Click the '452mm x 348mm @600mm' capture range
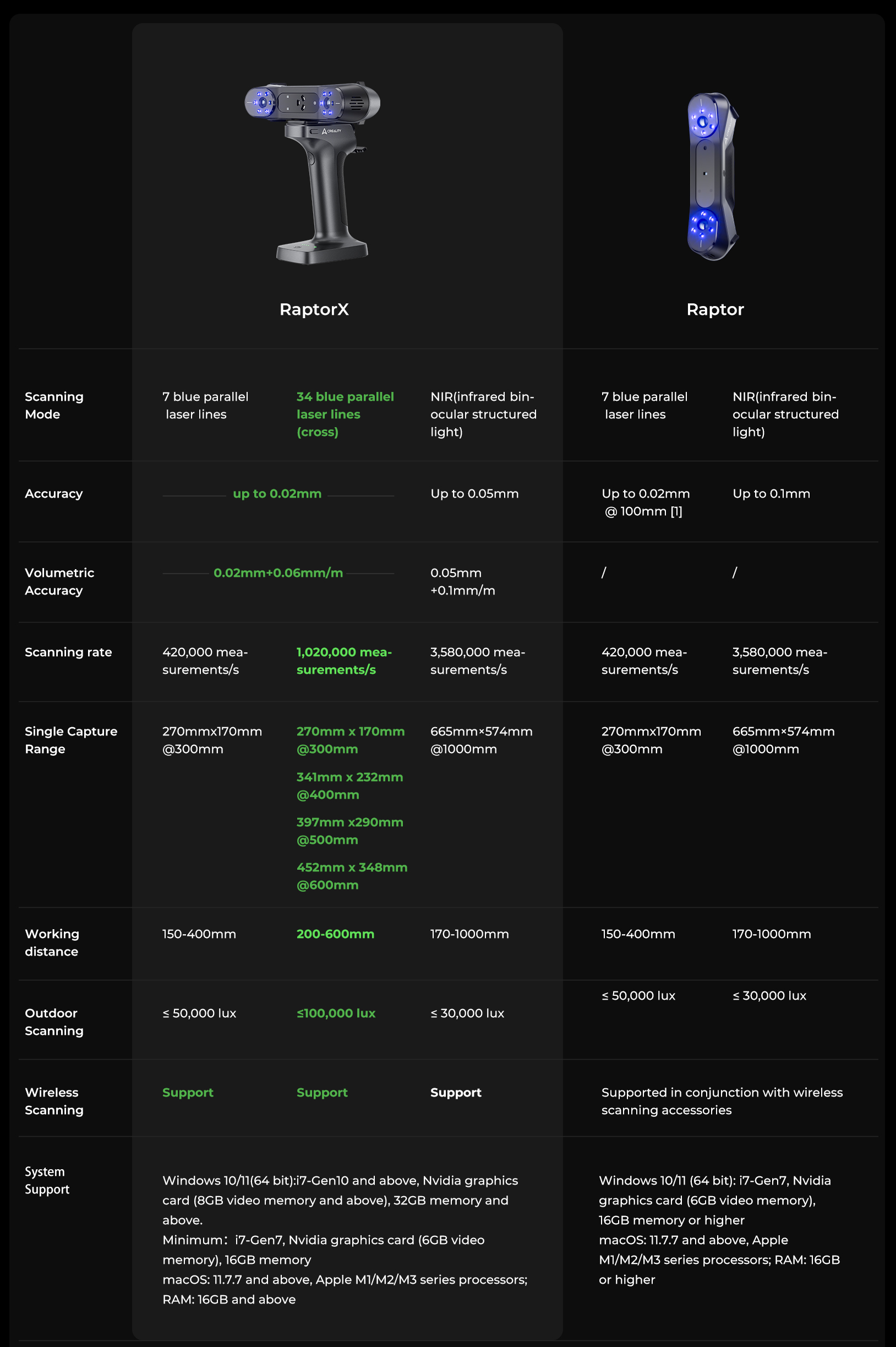896x1347 pixels. (x=352, y=876)
